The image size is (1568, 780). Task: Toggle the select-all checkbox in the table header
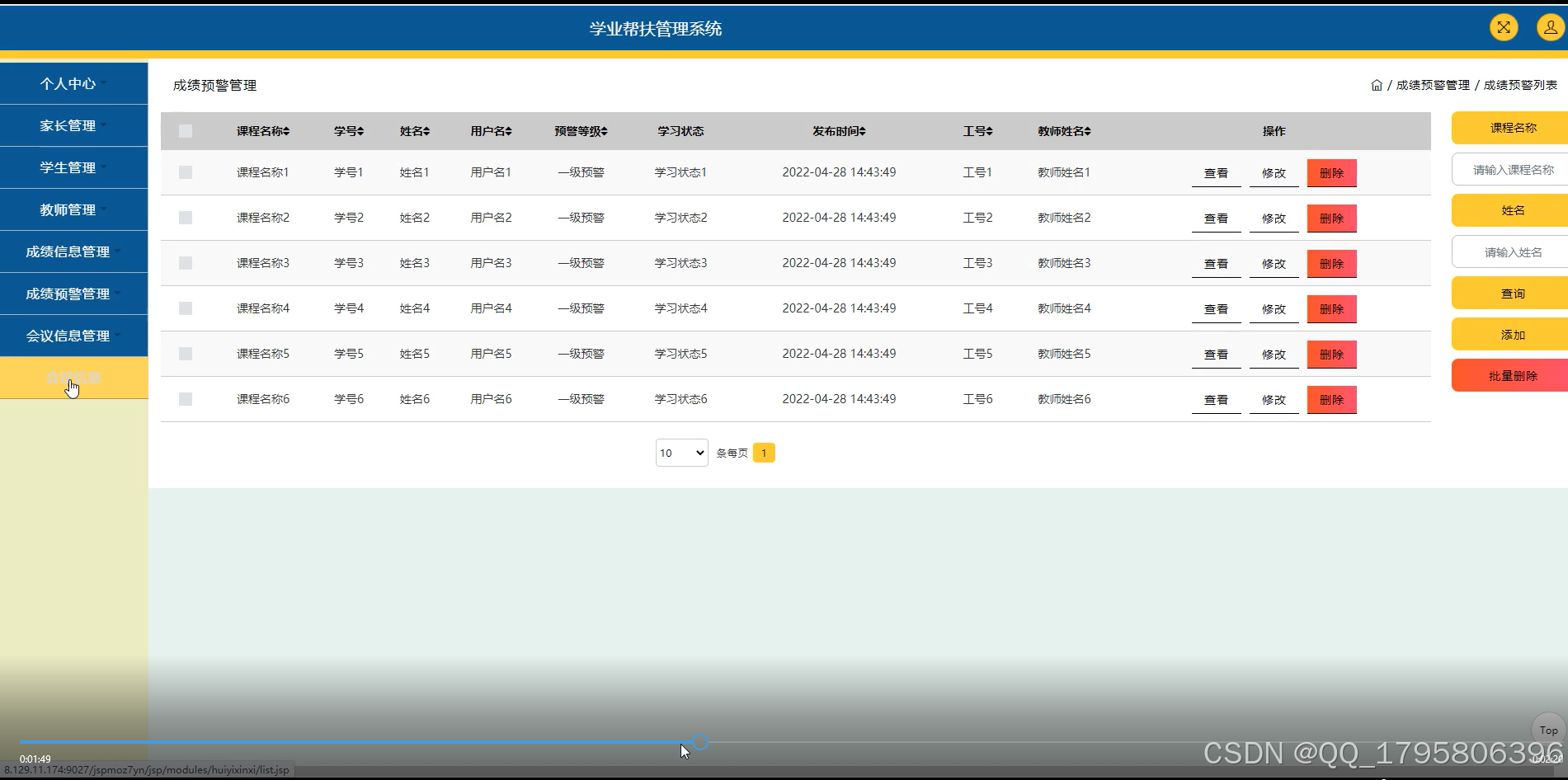point(186,130)
